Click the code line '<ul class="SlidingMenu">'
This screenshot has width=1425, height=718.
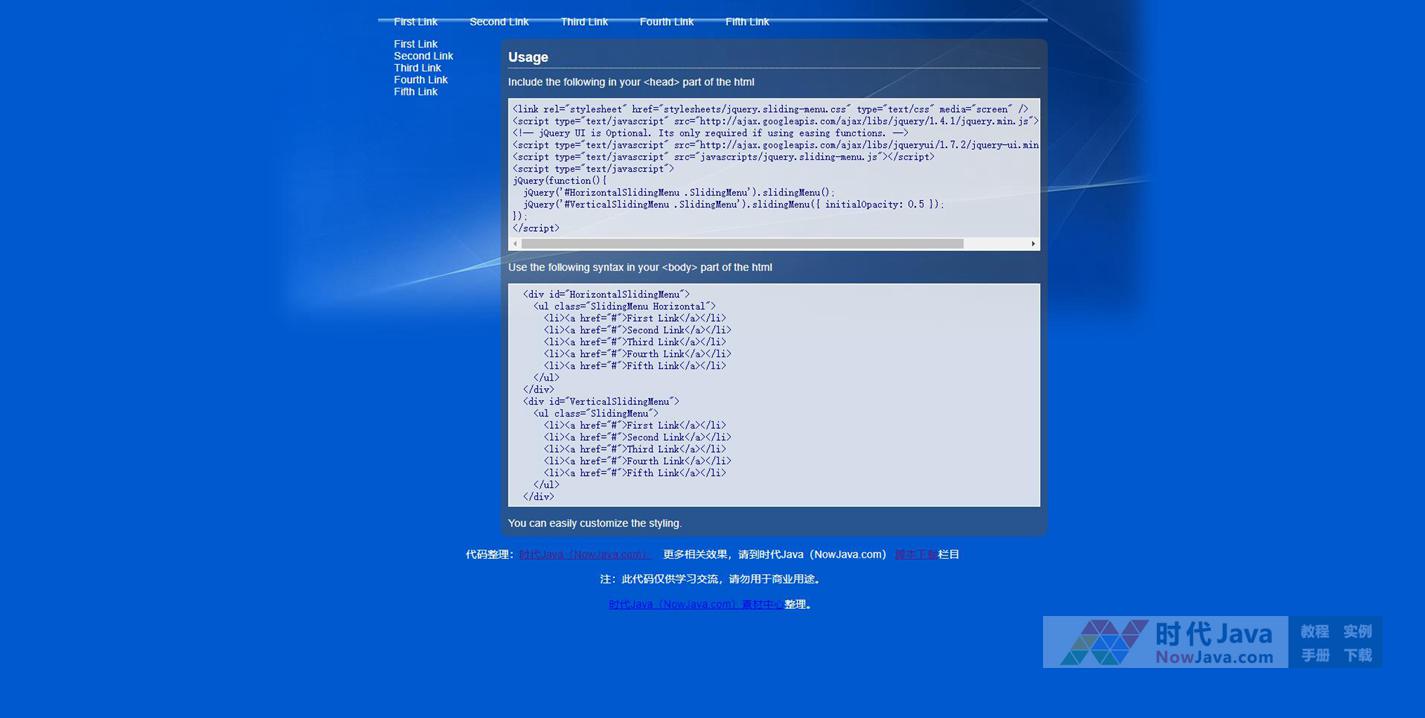click(596, 414)
